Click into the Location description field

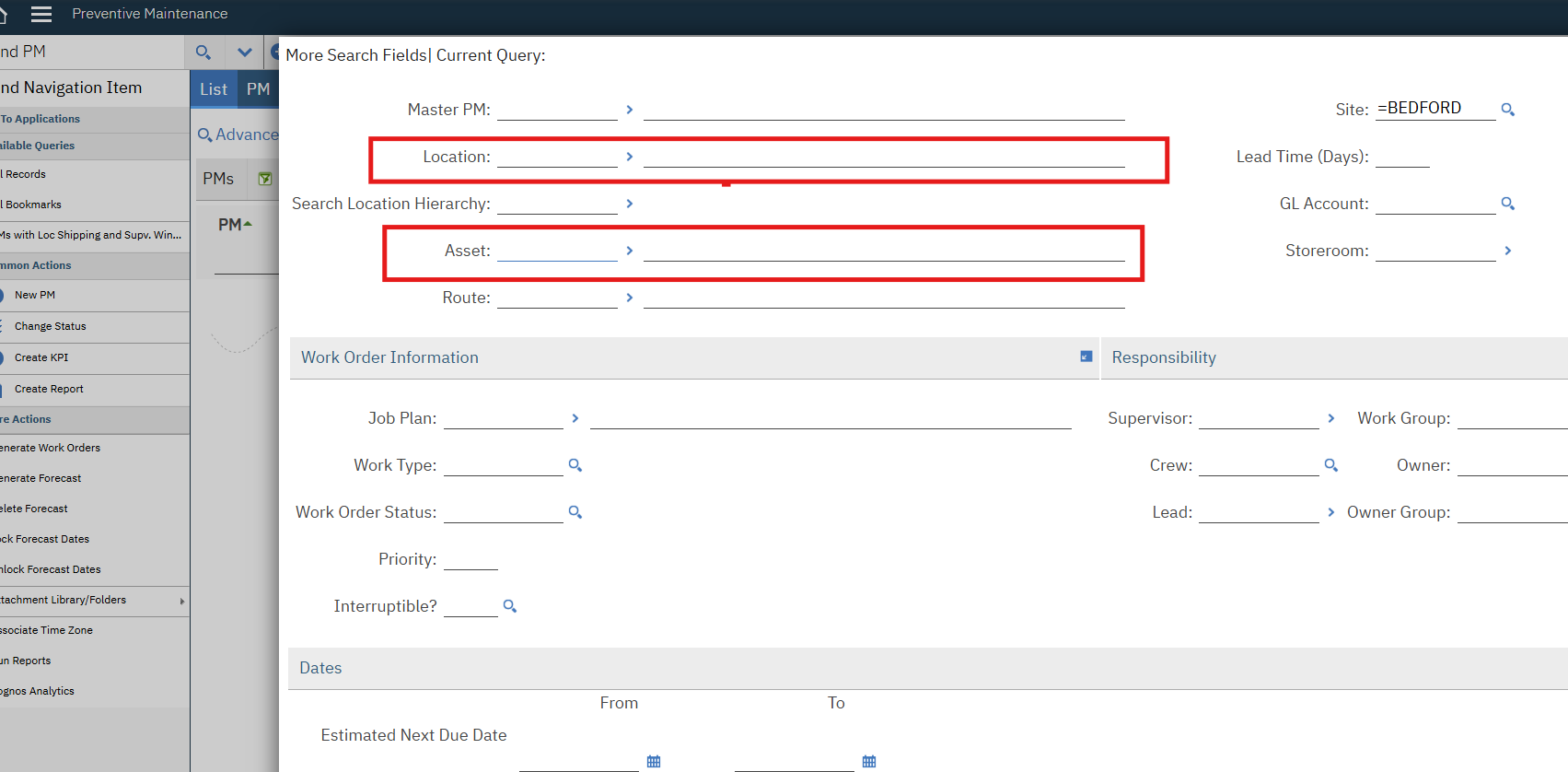884,157
